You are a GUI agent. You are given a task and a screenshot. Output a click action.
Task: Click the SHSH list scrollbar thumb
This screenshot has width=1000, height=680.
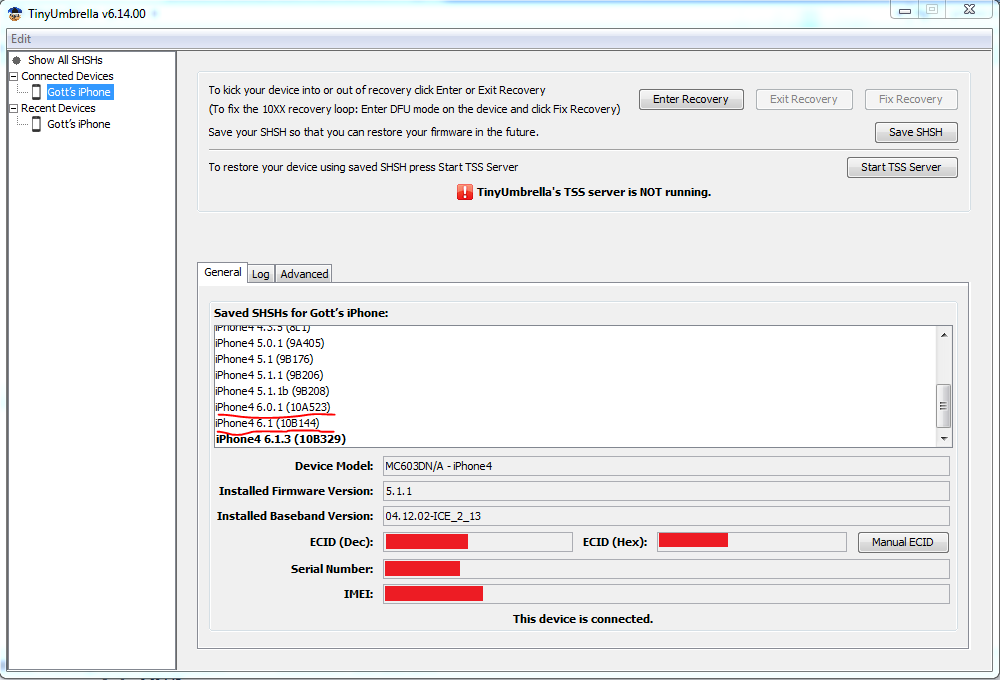click(x=944, y=406)
